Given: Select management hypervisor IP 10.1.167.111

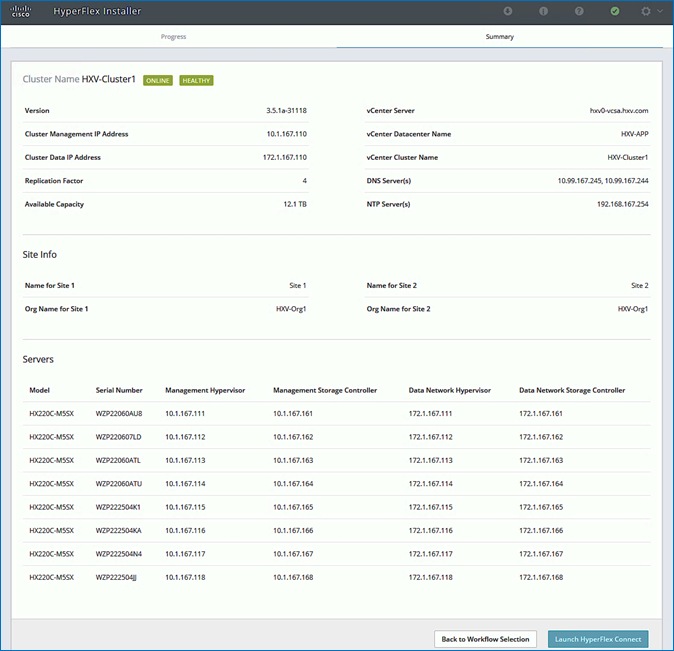Looking at the screenshot, I should coord(185,414).
